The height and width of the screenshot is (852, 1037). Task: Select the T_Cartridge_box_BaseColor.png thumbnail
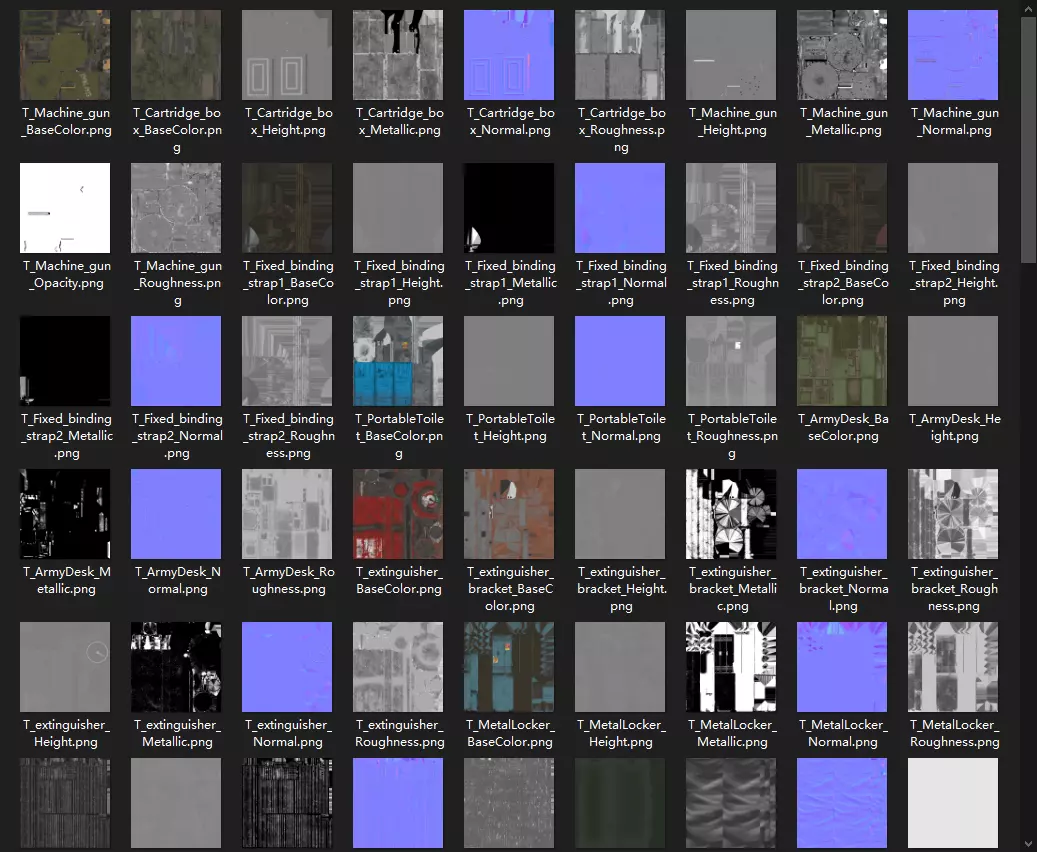coord(176,55)
